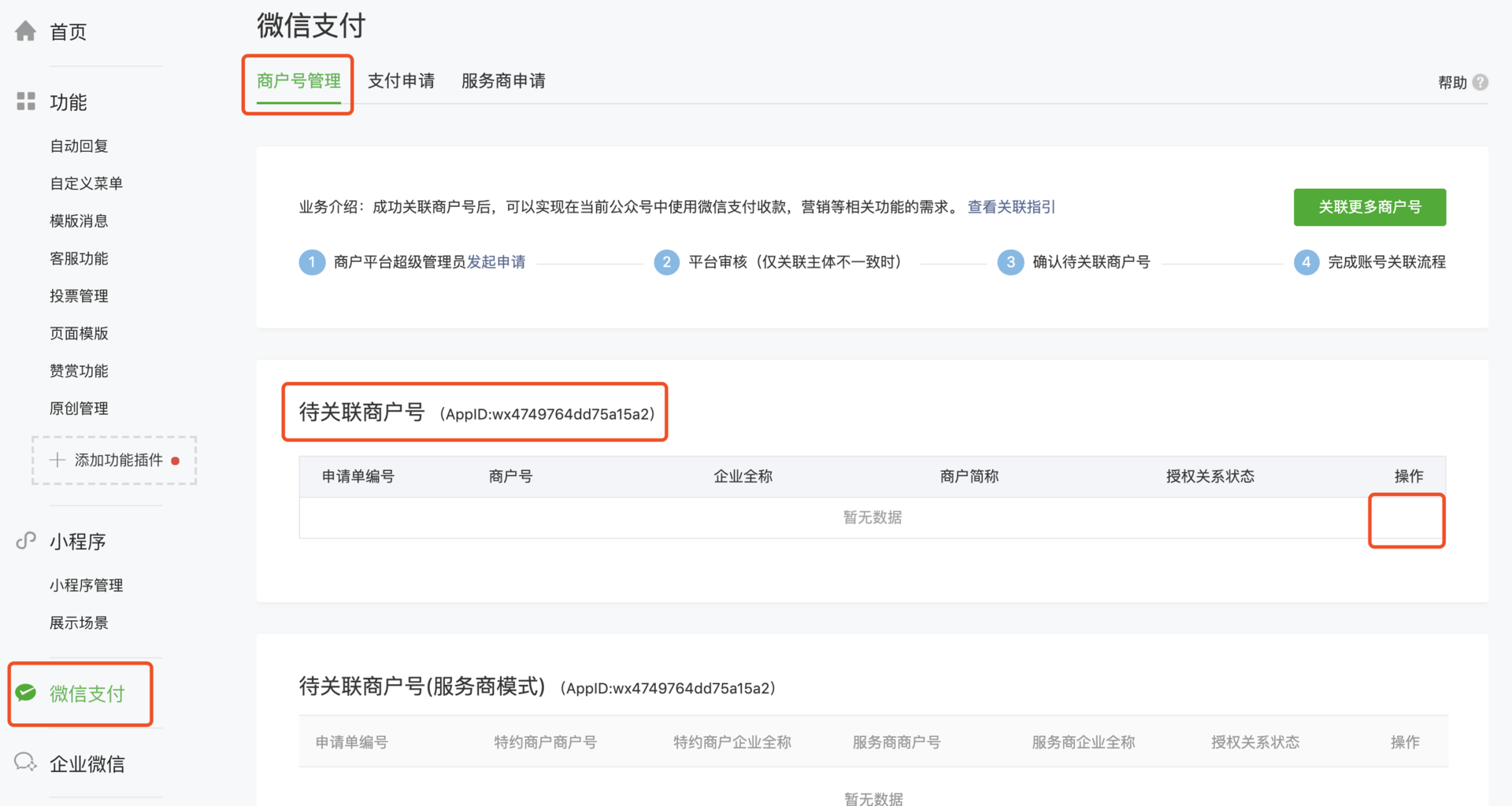Click step text 平台审核（仅关联主体不一致时）
This screenshot has height=806, width=1512.
tap(795, 262)
